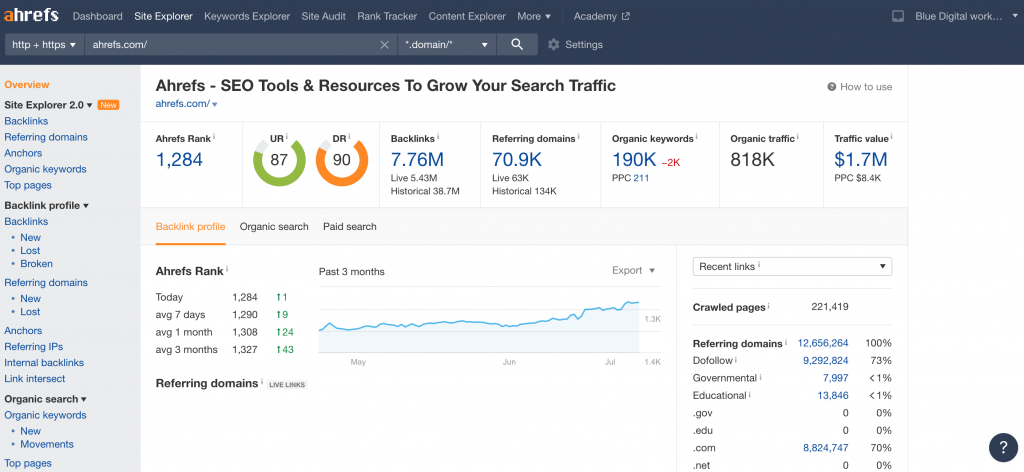Open Keywords Explorer
Screen dimensions: 1024x472
[x=247, y=16]
